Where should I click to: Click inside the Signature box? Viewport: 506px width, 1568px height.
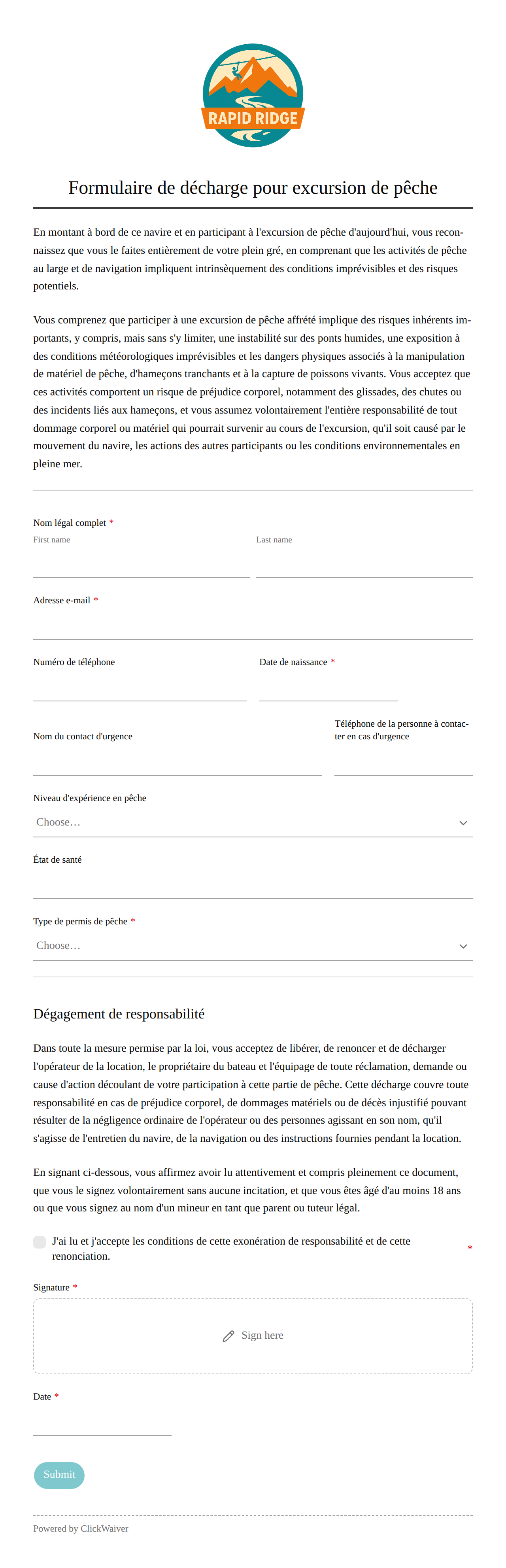[x=253, y=1336]
